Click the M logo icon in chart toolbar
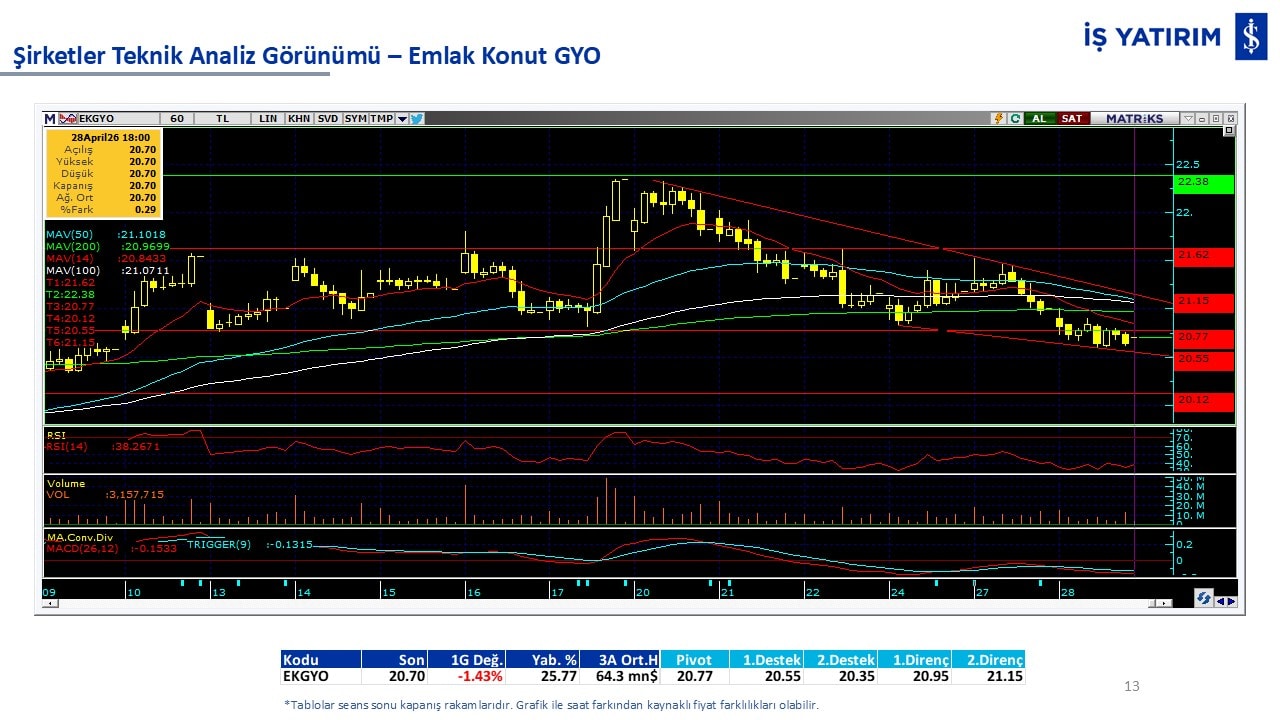The image size is (1280, 720). (x=50, y=118)
